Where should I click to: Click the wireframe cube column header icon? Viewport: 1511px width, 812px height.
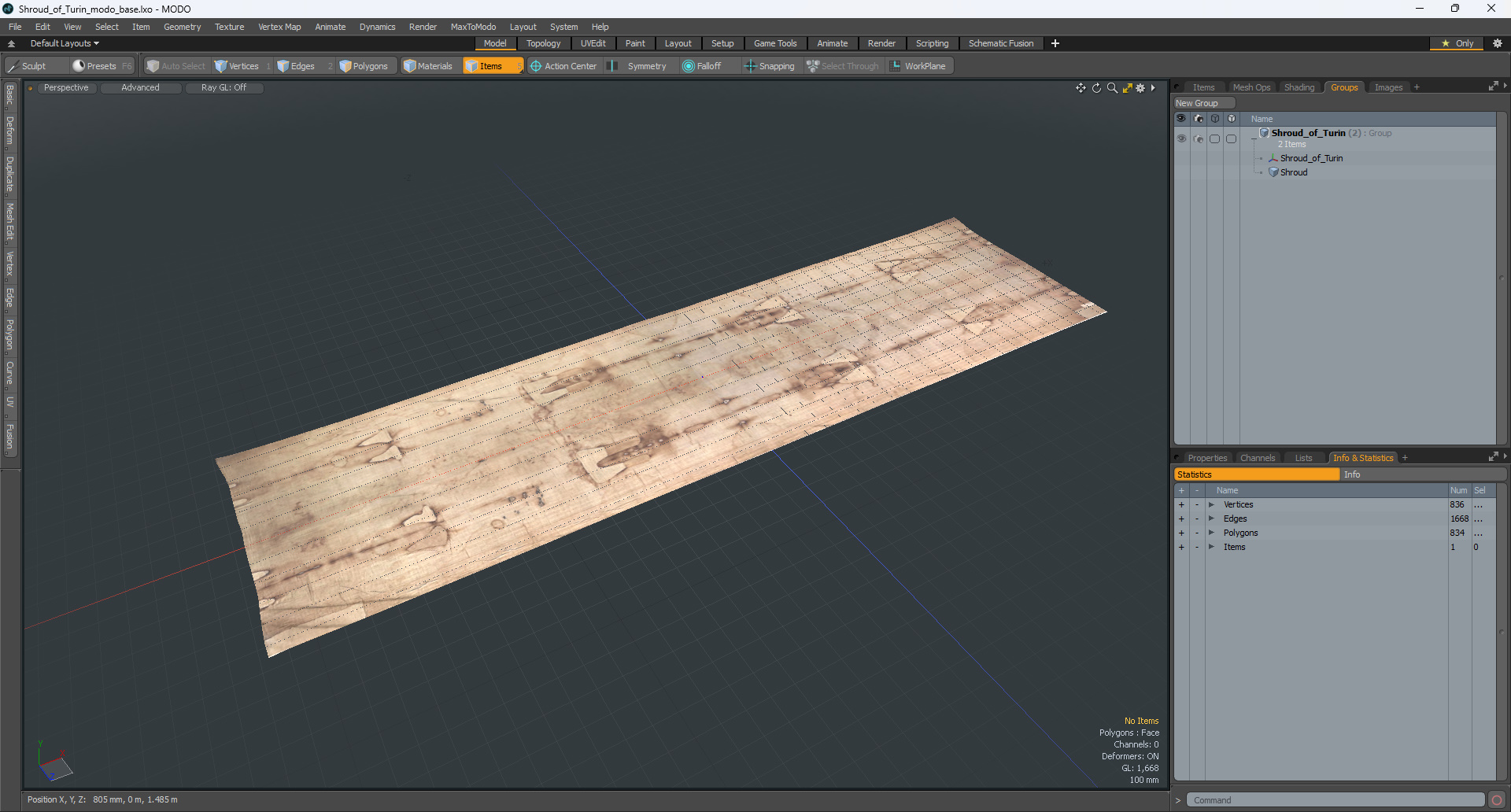tap(1215, 119)
